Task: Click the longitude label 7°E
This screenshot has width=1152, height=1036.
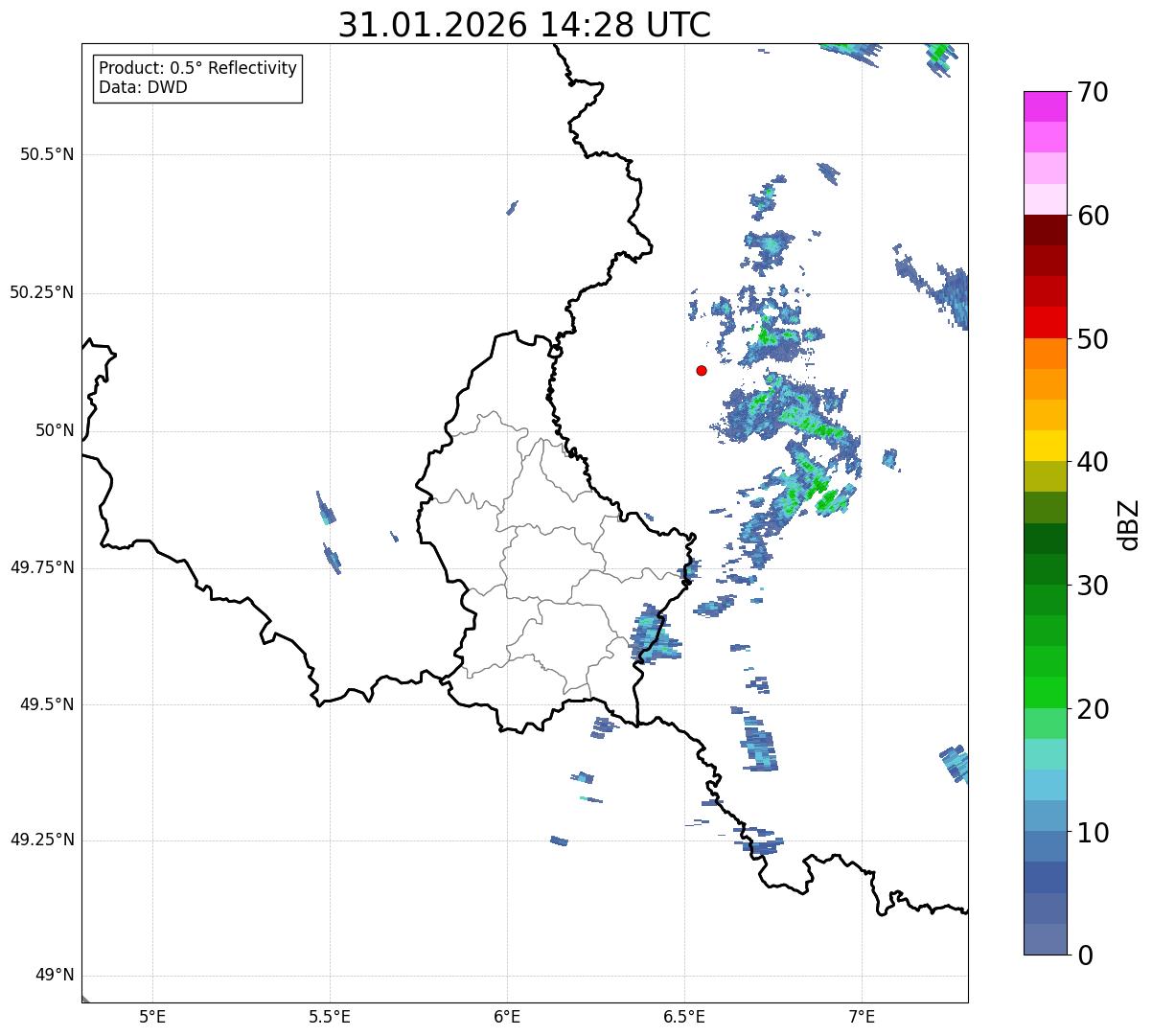Action: 862,1017
